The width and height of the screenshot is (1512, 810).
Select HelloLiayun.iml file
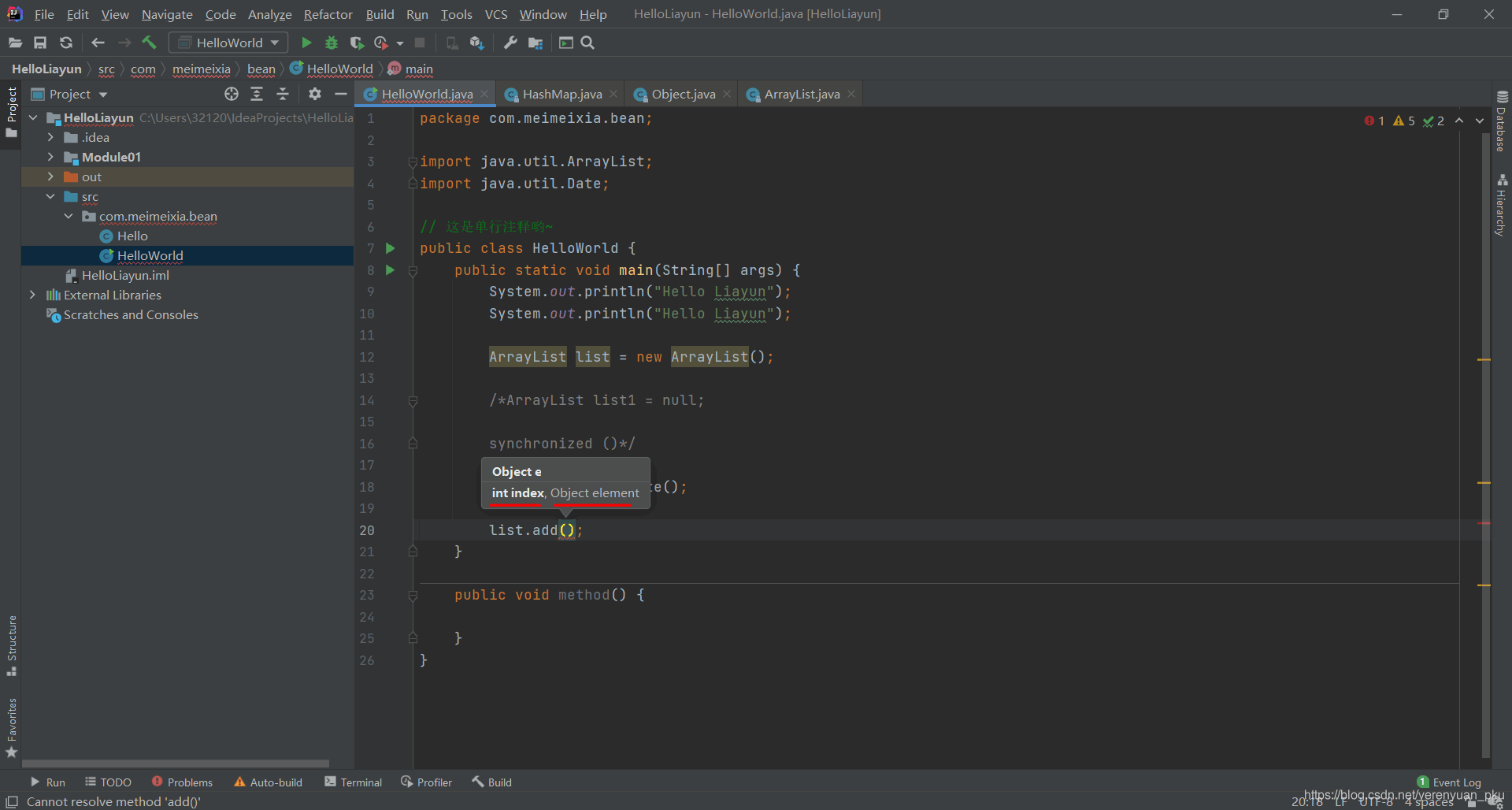point(124,275)
